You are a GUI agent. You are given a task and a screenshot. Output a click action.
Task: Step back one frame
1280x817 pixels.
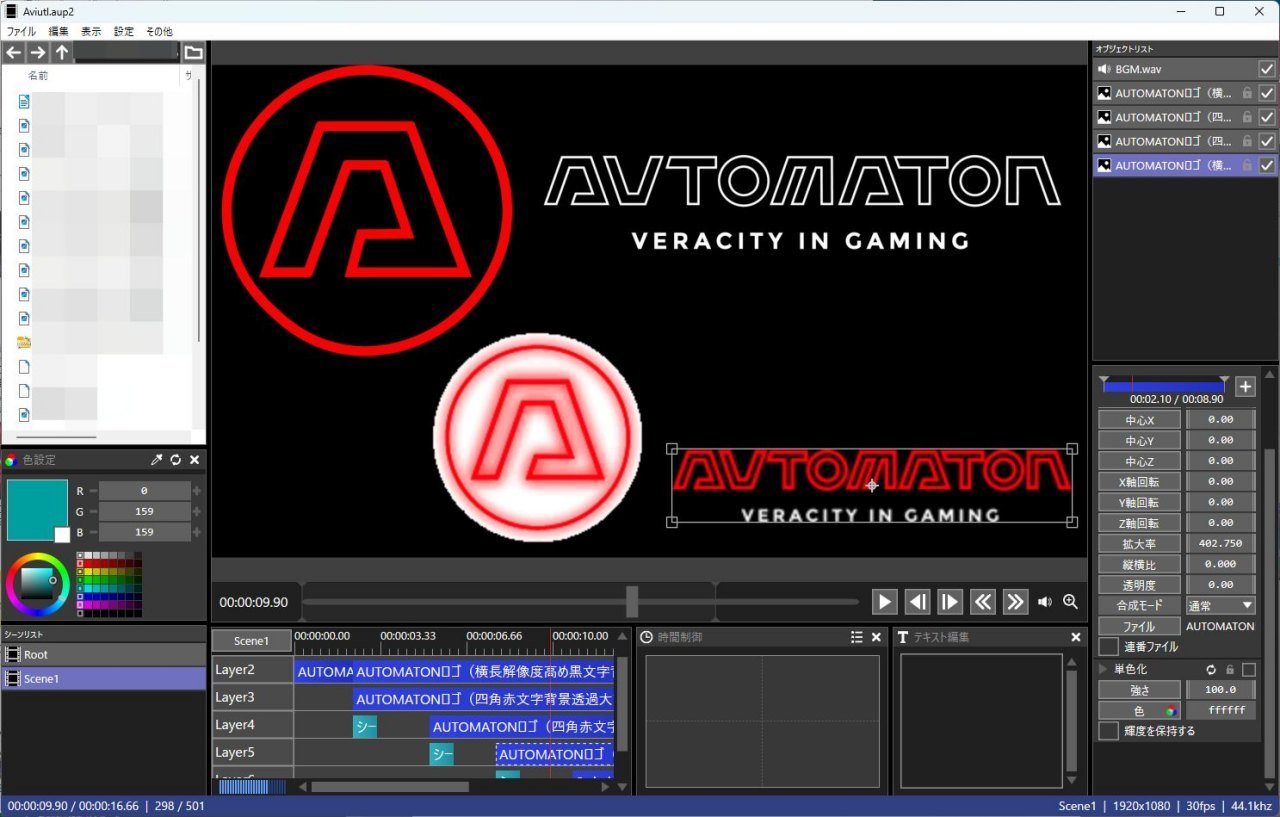917,601
